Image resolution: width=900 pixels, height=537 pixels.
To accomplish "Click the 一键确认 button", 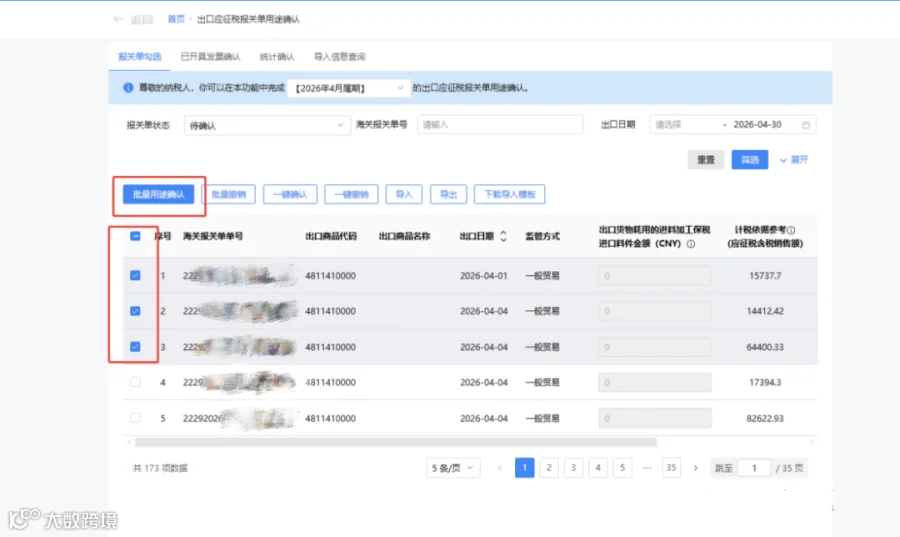I will (x=290, y=194).
